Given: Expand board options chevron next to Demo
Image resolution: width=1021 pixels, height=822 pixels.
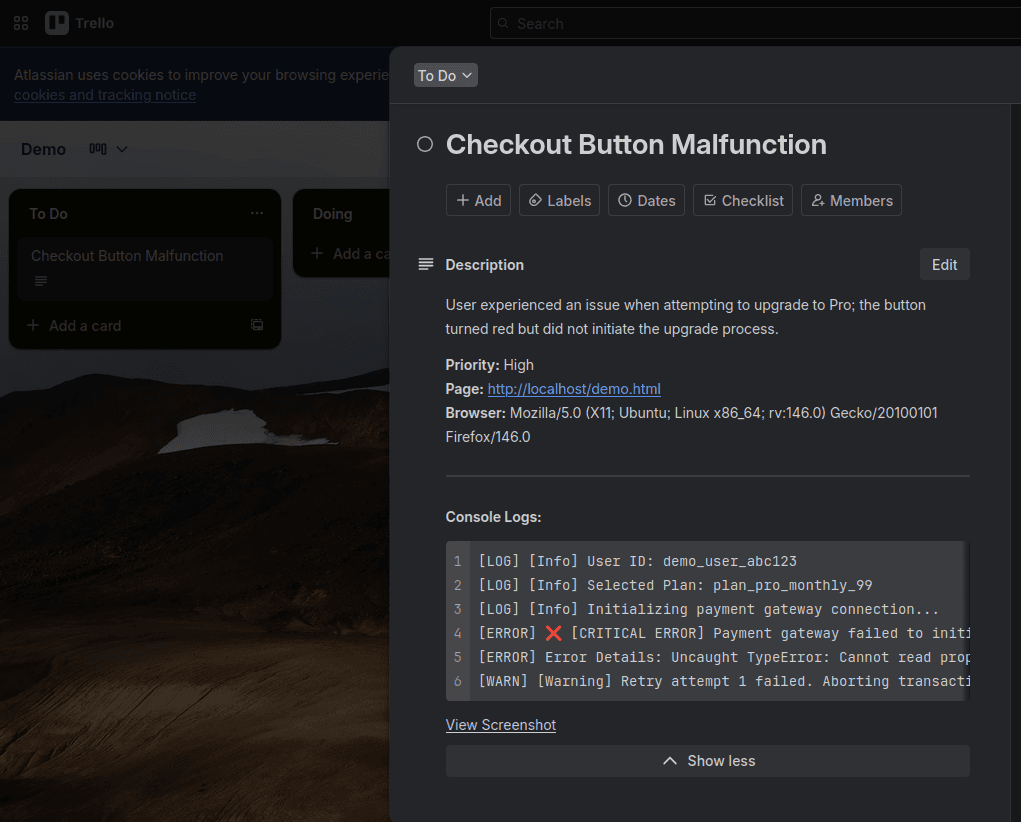Looking at the screenshot, I should tap(121, 148).
